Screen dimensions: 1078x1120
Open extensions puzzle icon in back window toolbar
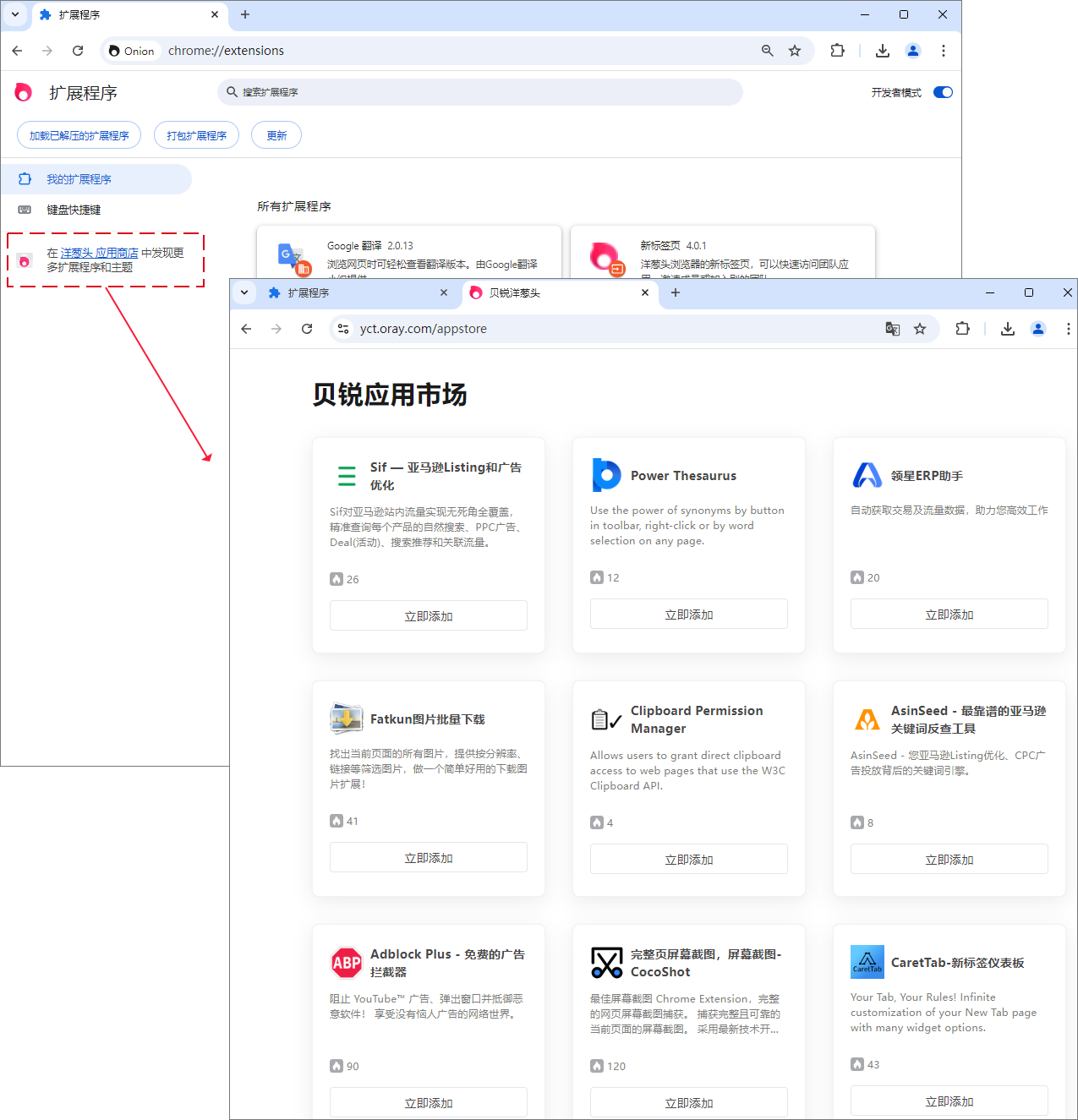click(x=837, y=51)
